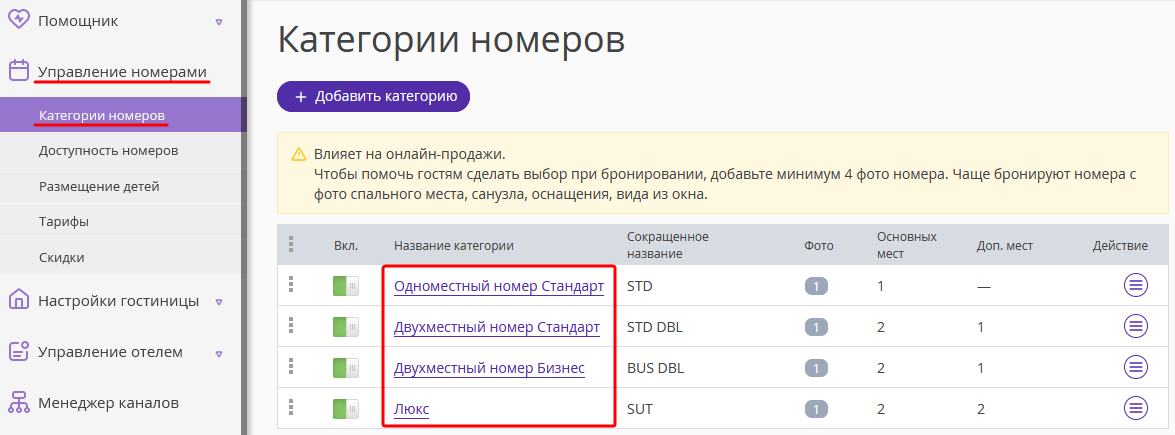Click the Настройки гостиницы house icon
Image resolution: width=1175 pixels, height=435 pixels.
coord(19,301)
